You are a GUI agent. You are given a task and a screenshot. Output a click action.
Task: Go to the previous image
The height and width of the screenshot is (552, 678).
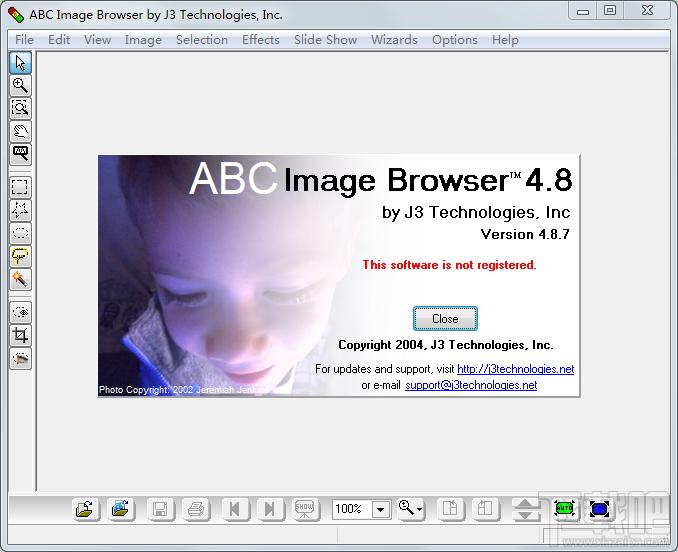pos(235,509)
